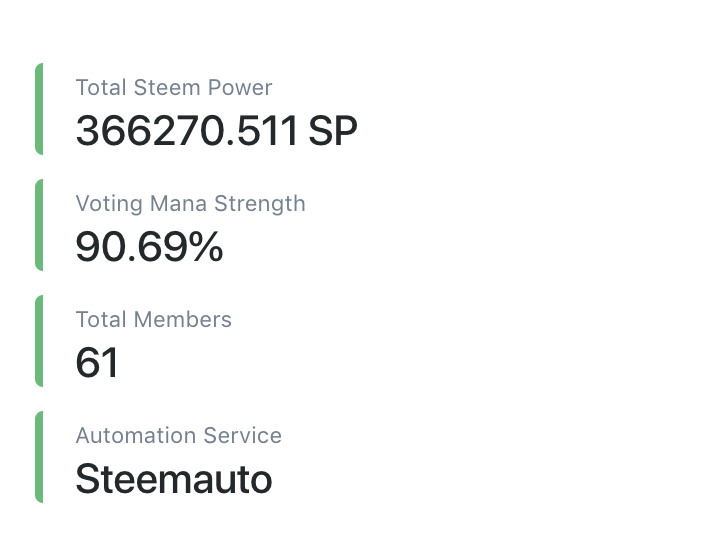The height and width of the screenshot is (558, 715).
Task: Click the green bar beside Automation Service
Action: [39, 457]
